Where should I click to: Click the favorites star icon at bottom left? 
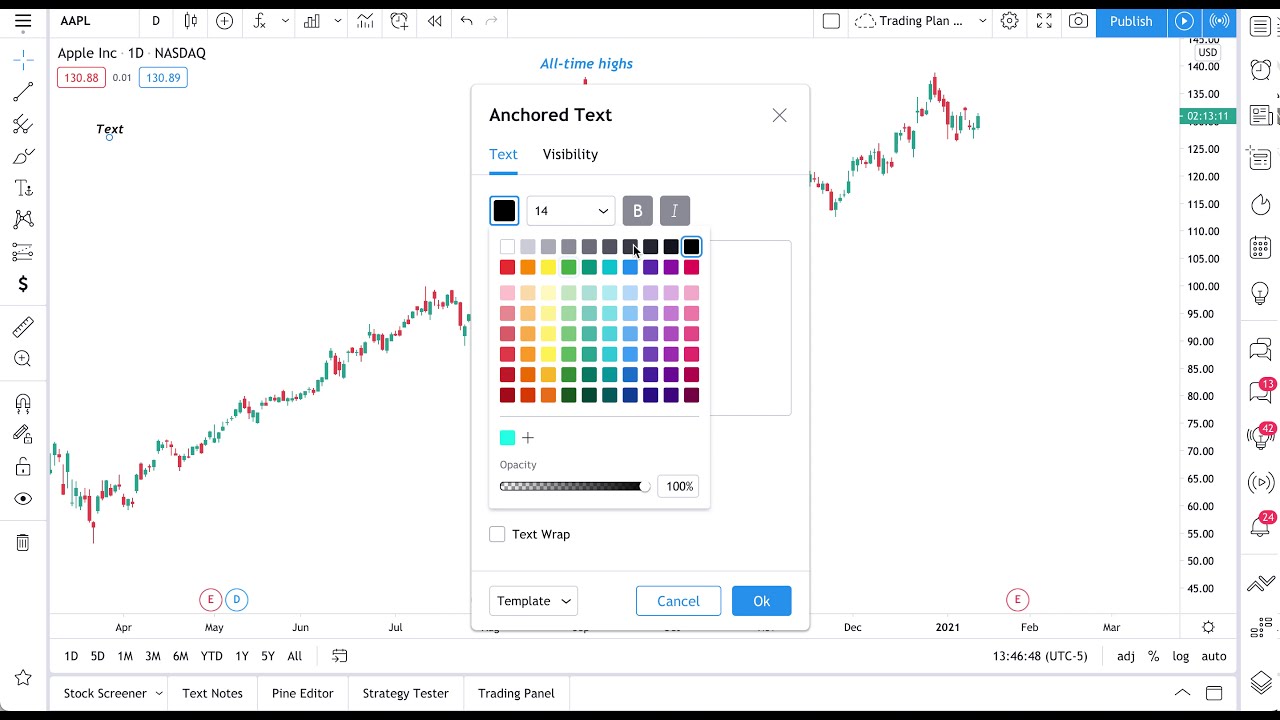coord(23,678)
